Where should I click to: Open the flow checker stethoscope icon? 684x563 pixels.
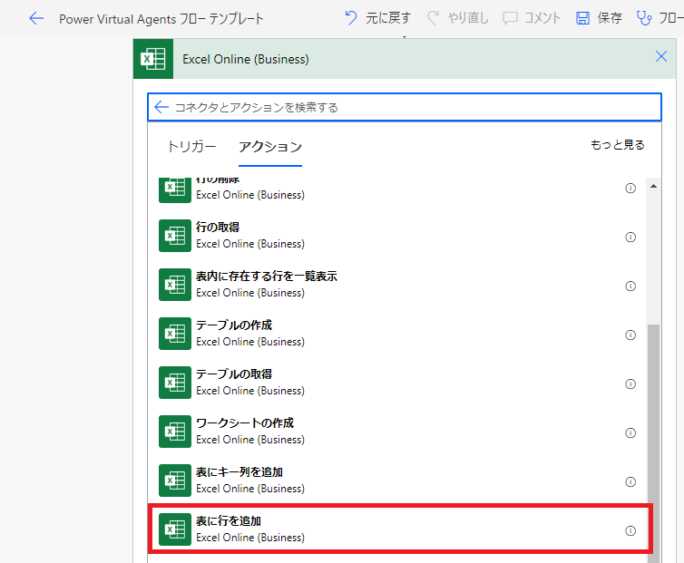coord(644,18)
